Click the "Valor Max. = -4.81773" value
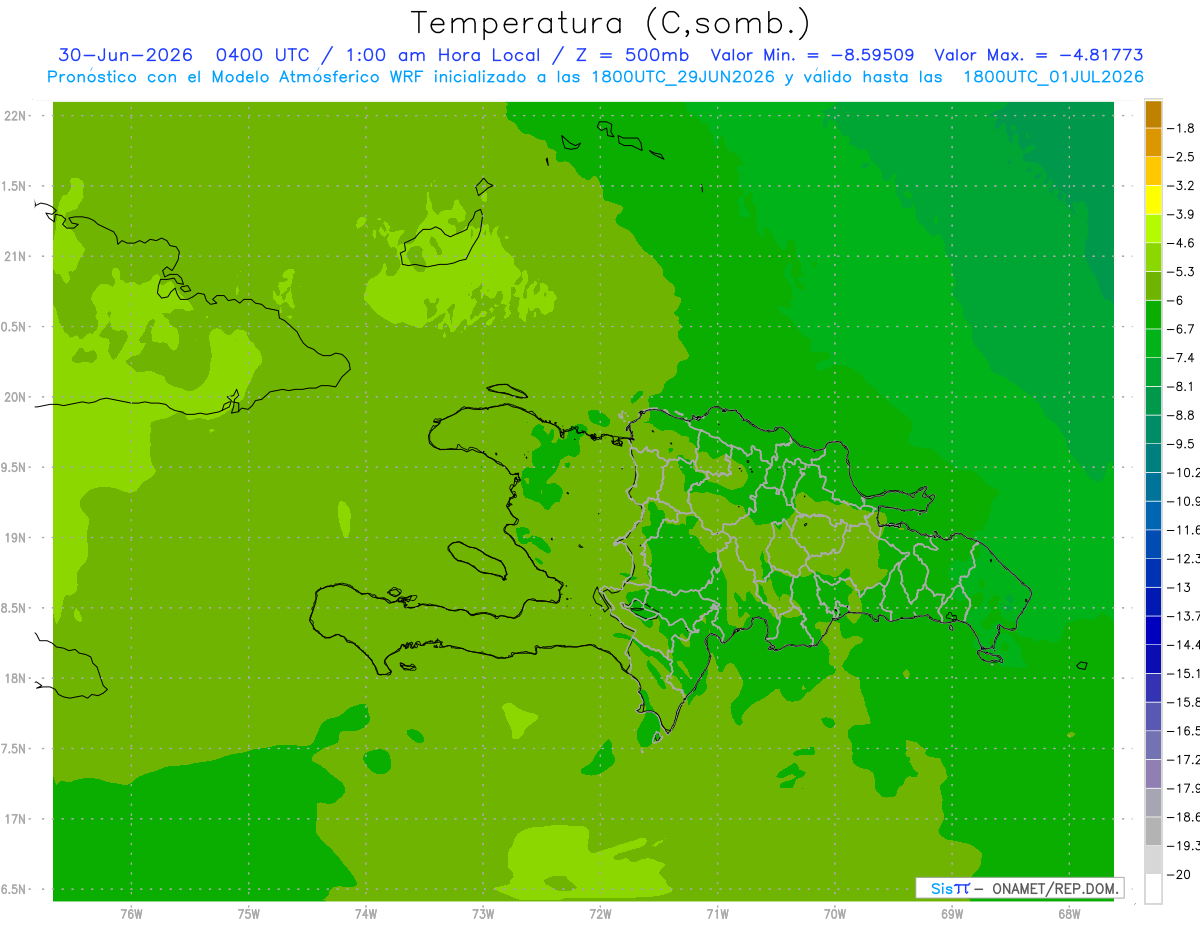 tap(1039, 56)
